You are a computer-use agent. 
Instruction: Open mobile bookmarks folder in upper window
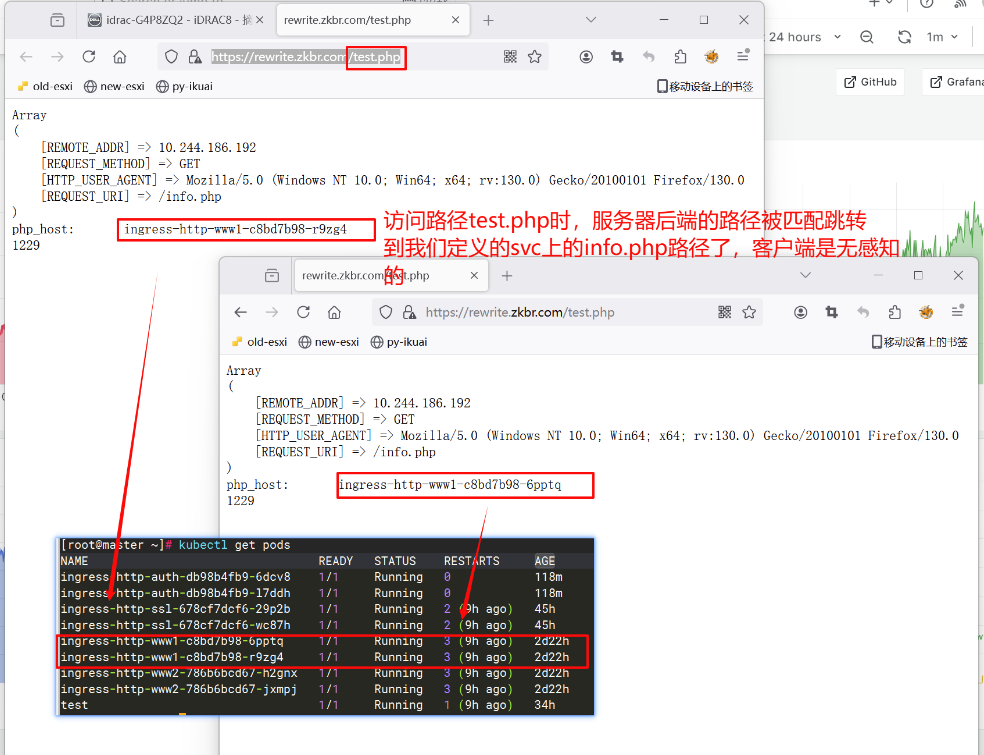click(705, 87)
